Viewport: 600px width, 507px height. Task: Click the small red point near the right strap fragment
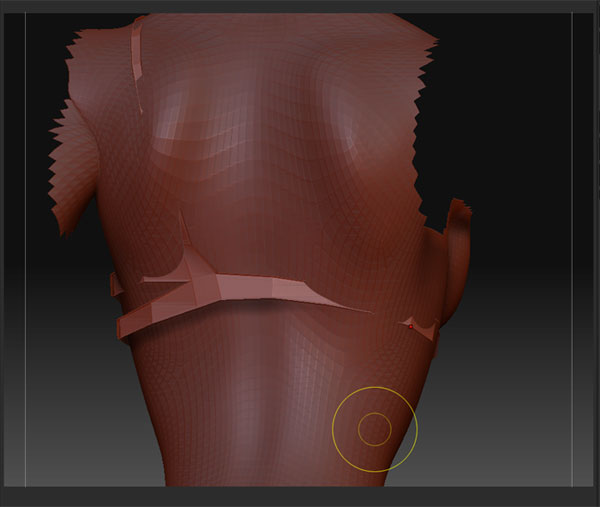411,327
